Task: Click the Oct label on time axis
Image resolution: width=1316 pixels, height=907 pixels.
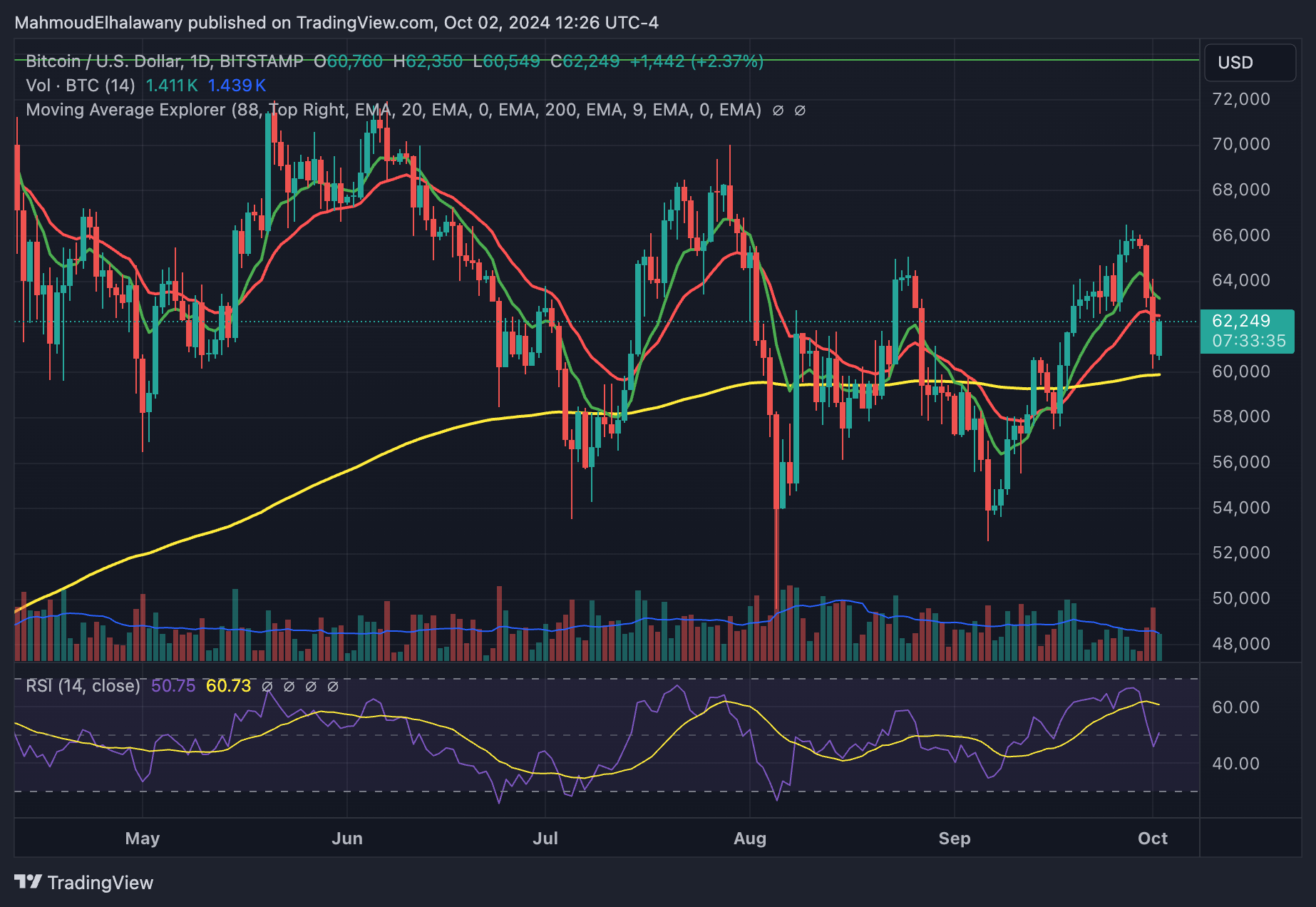Action: pyautogui.click(x=1153, y=838)
